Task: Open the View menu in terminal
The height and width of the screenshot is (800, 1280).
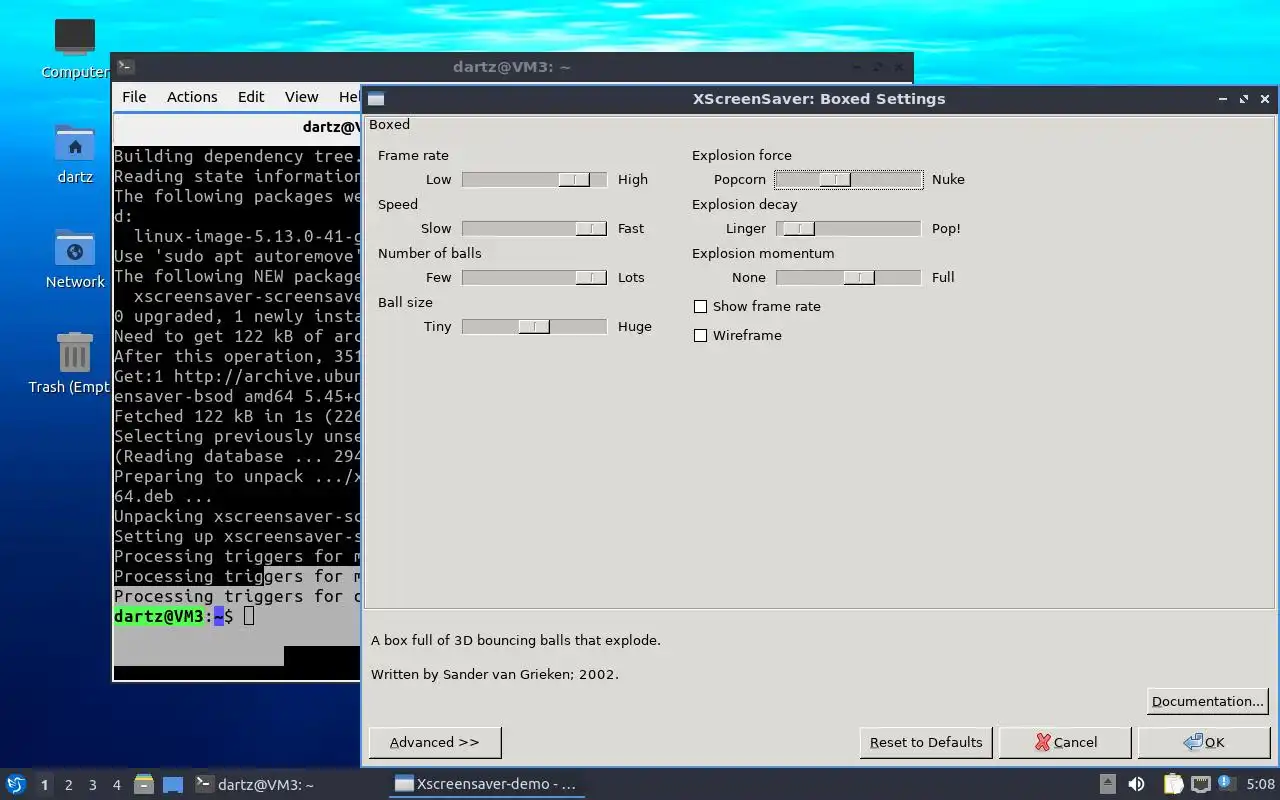Action: [301, 97]
